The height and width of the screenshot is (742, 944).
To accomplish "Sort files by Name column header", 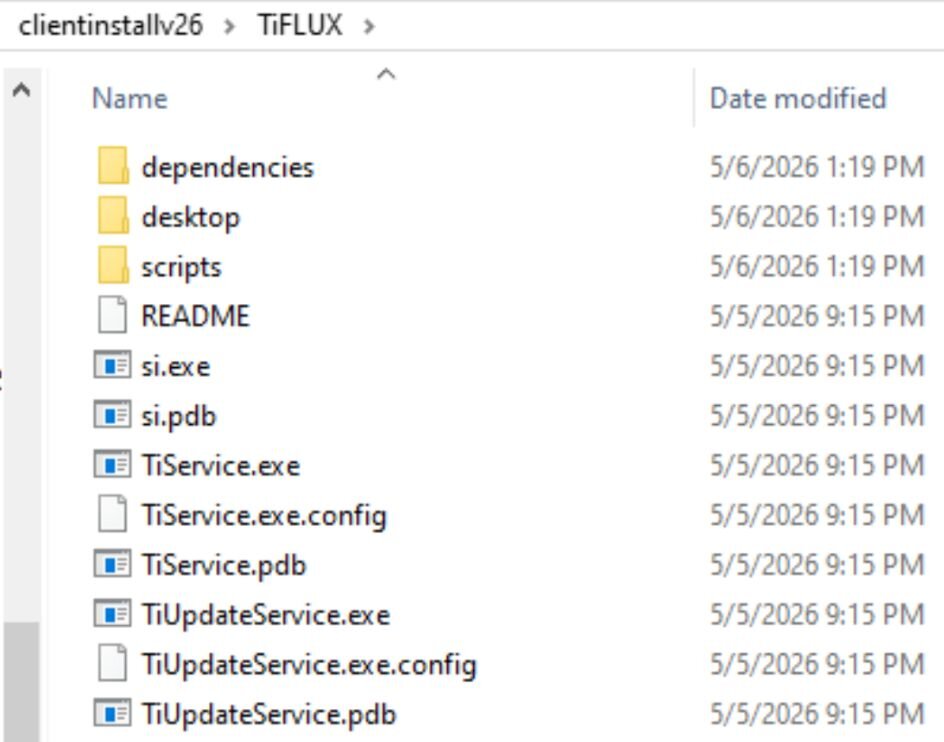I will pos(130,99).
